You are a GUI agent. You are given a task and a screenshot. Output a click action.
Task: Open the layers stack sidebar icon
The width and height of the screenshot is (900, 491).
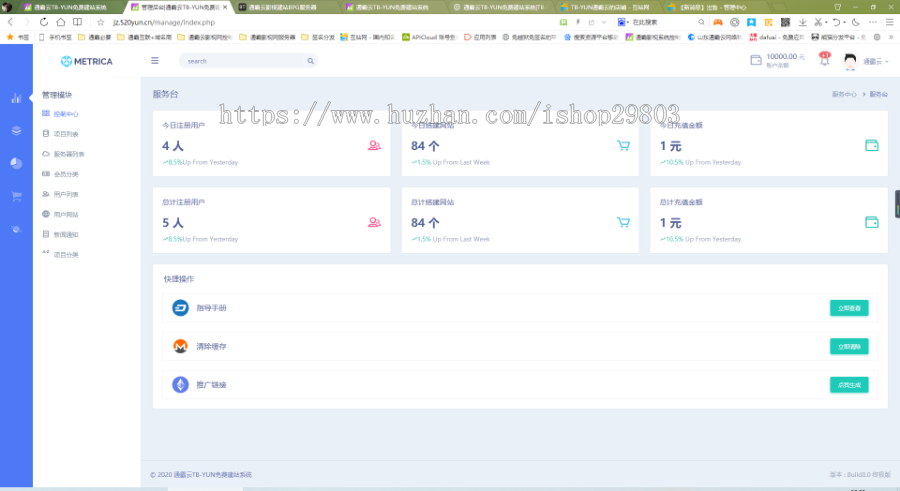tap(16, 131)
